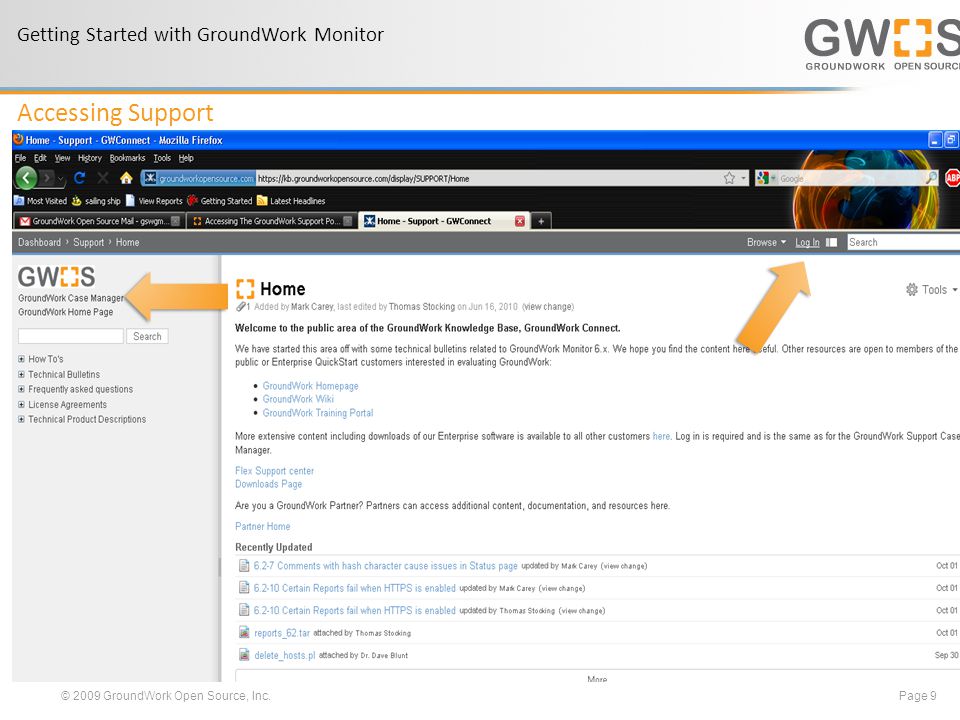Open the GroundWork Wiki link

[298, 399]
